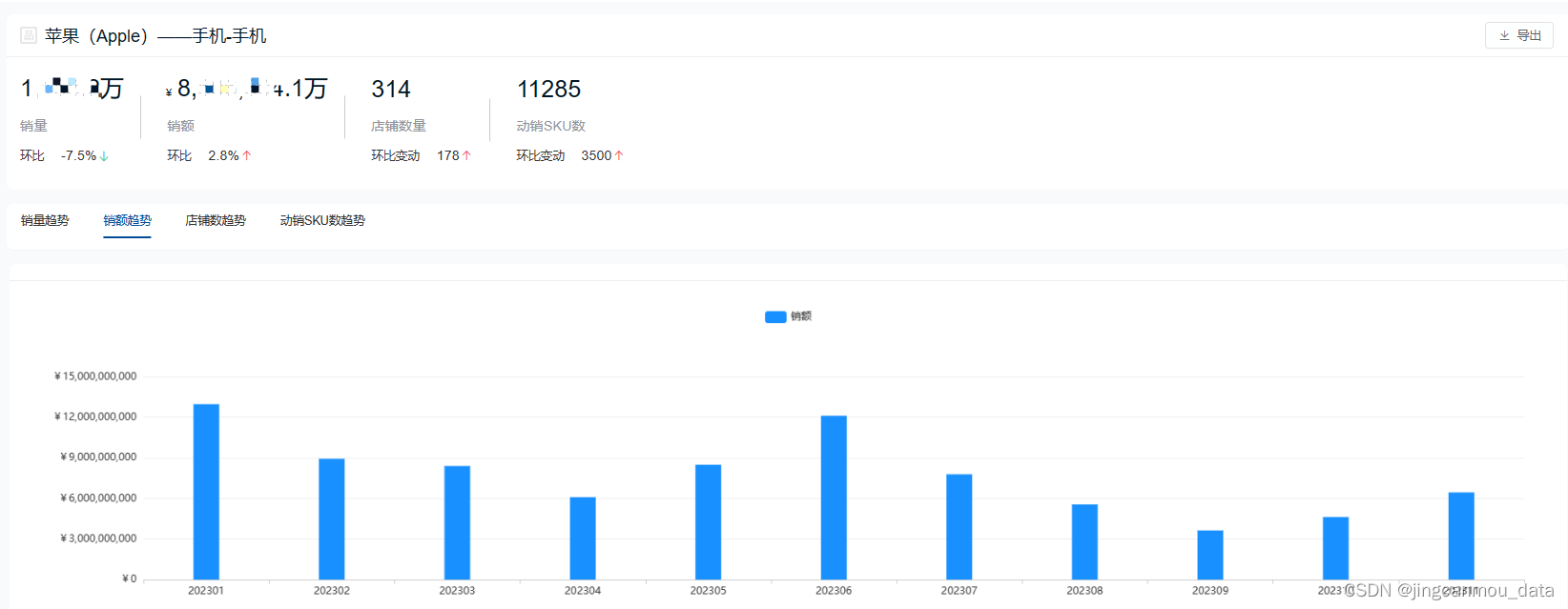Click the ¥3,000,000,000 axis label
This screenshot has height=609, width=1568.
(x=98, y=538)
